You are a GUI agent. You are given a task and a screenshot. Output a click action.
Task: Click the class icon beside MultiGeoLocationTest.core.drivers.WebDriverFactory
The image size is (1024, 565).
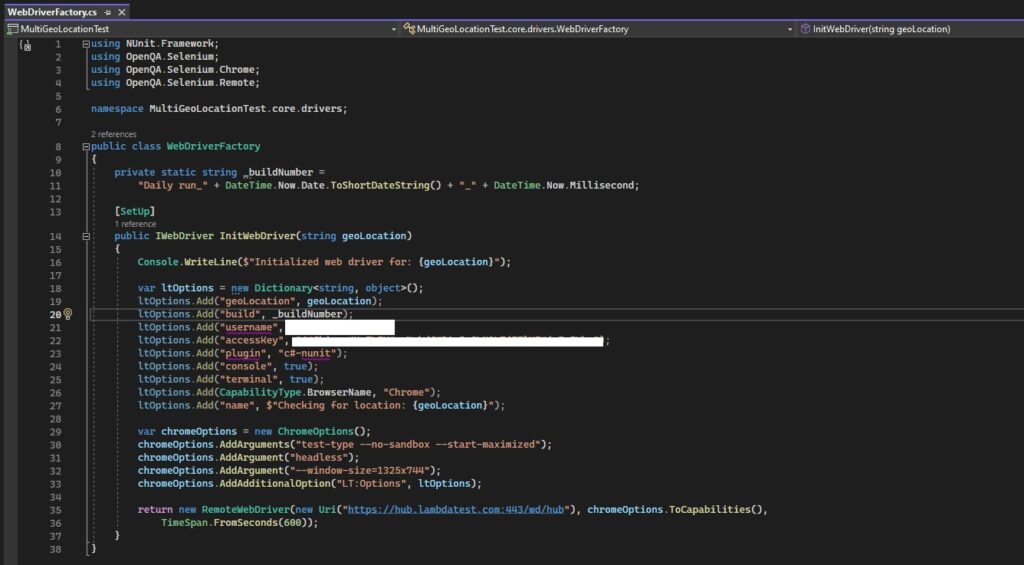[409, 29]
